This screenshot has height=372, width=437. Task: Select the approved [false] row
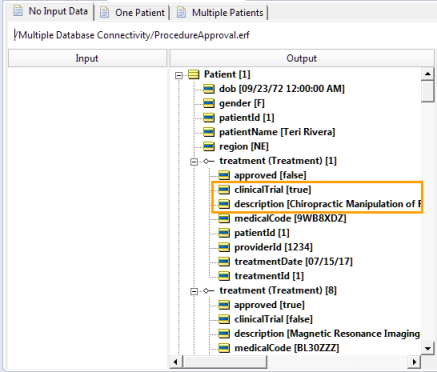(x=270, y=175)
